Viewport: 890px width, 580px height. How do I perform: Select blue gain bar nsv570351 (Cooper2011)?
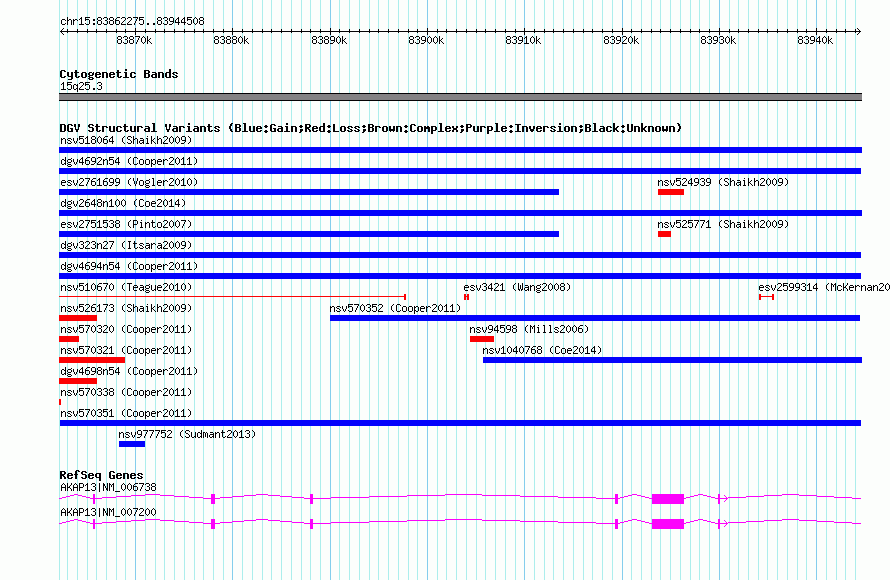460,423
